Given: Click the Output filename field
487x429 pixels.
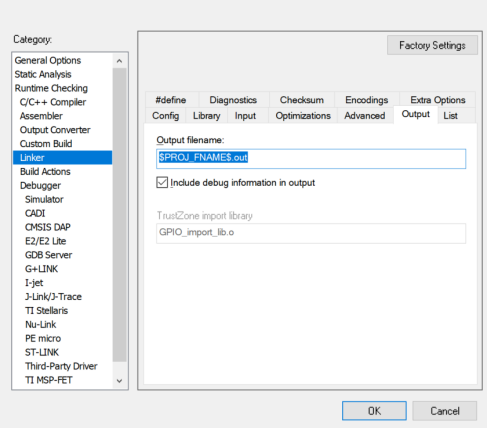Looking at the screenshot, I should point(311,159).
